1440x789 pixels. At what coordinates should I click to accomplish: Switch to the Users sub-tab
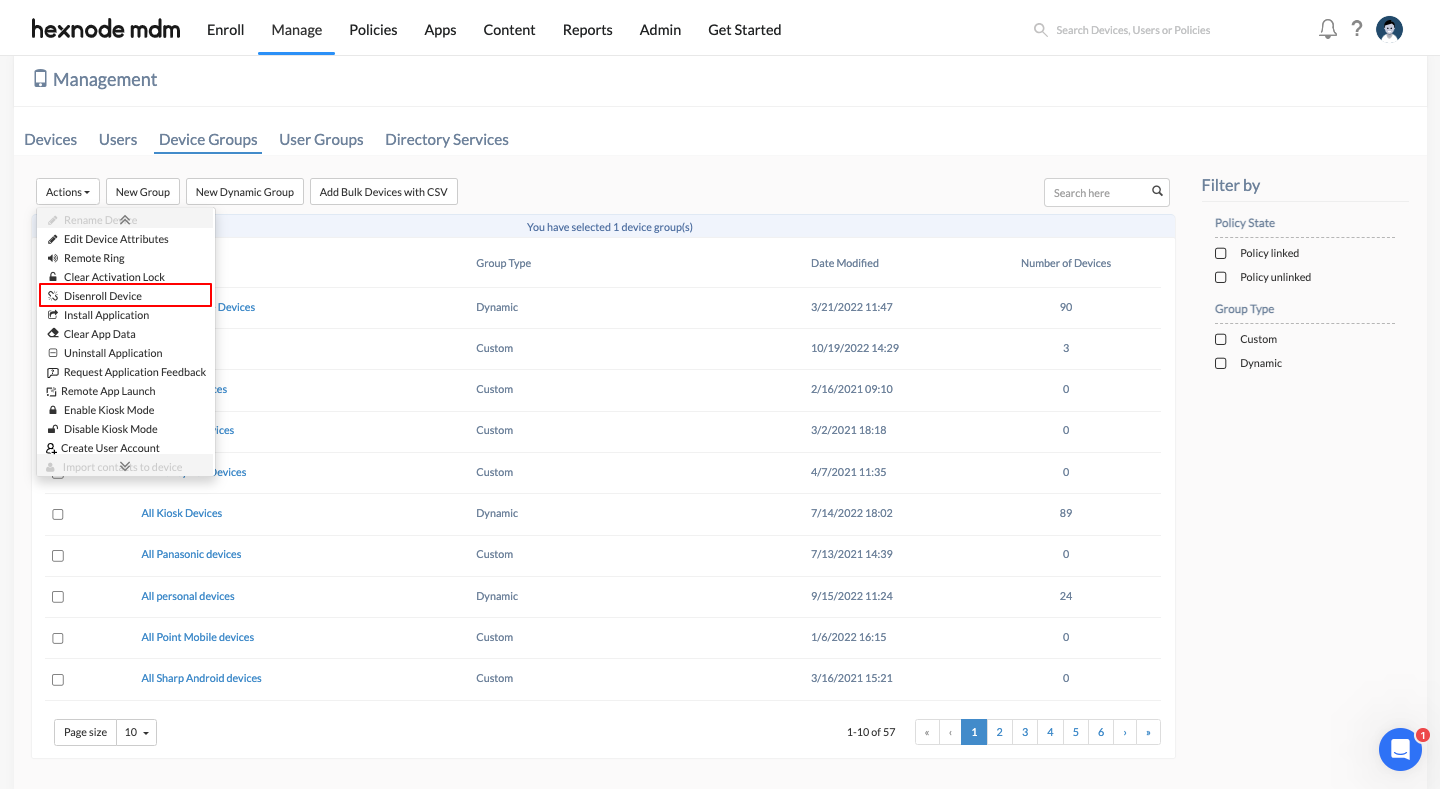tap(118, 139)
